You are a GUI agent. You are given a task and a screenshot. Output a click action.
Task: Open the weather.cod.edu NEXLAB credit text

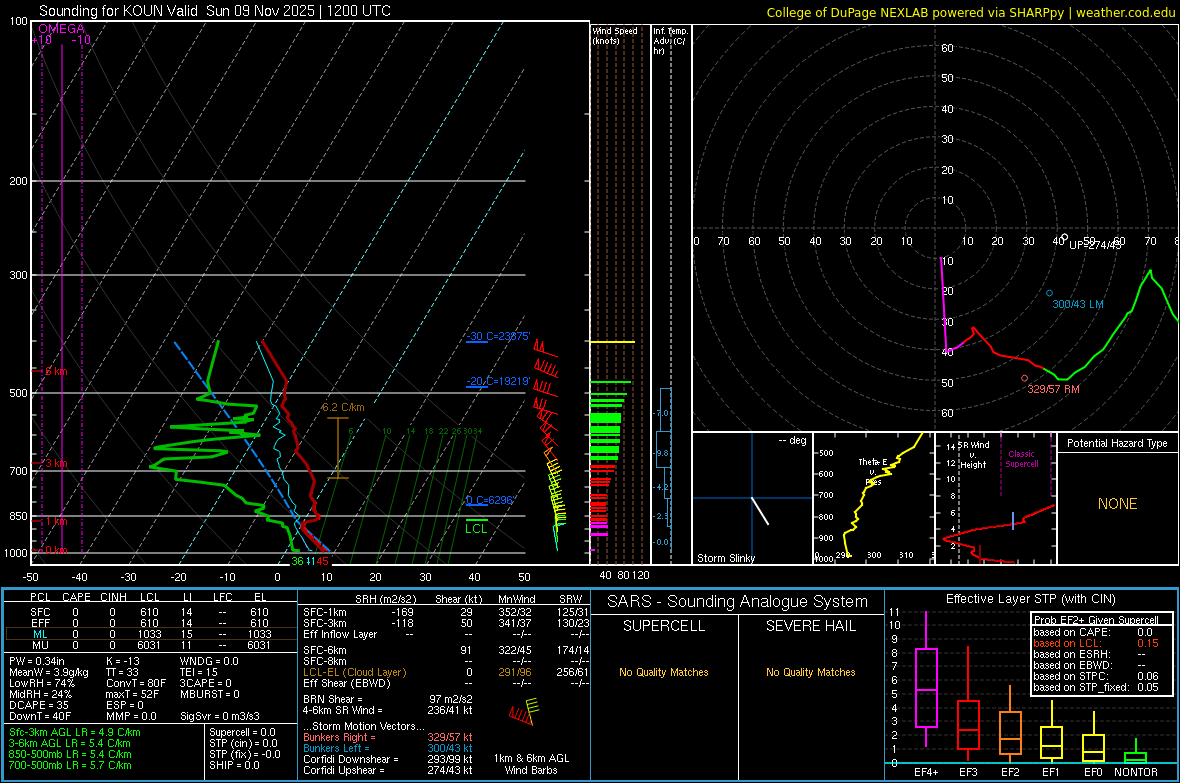pyautogui.click(x=970, y=12)
